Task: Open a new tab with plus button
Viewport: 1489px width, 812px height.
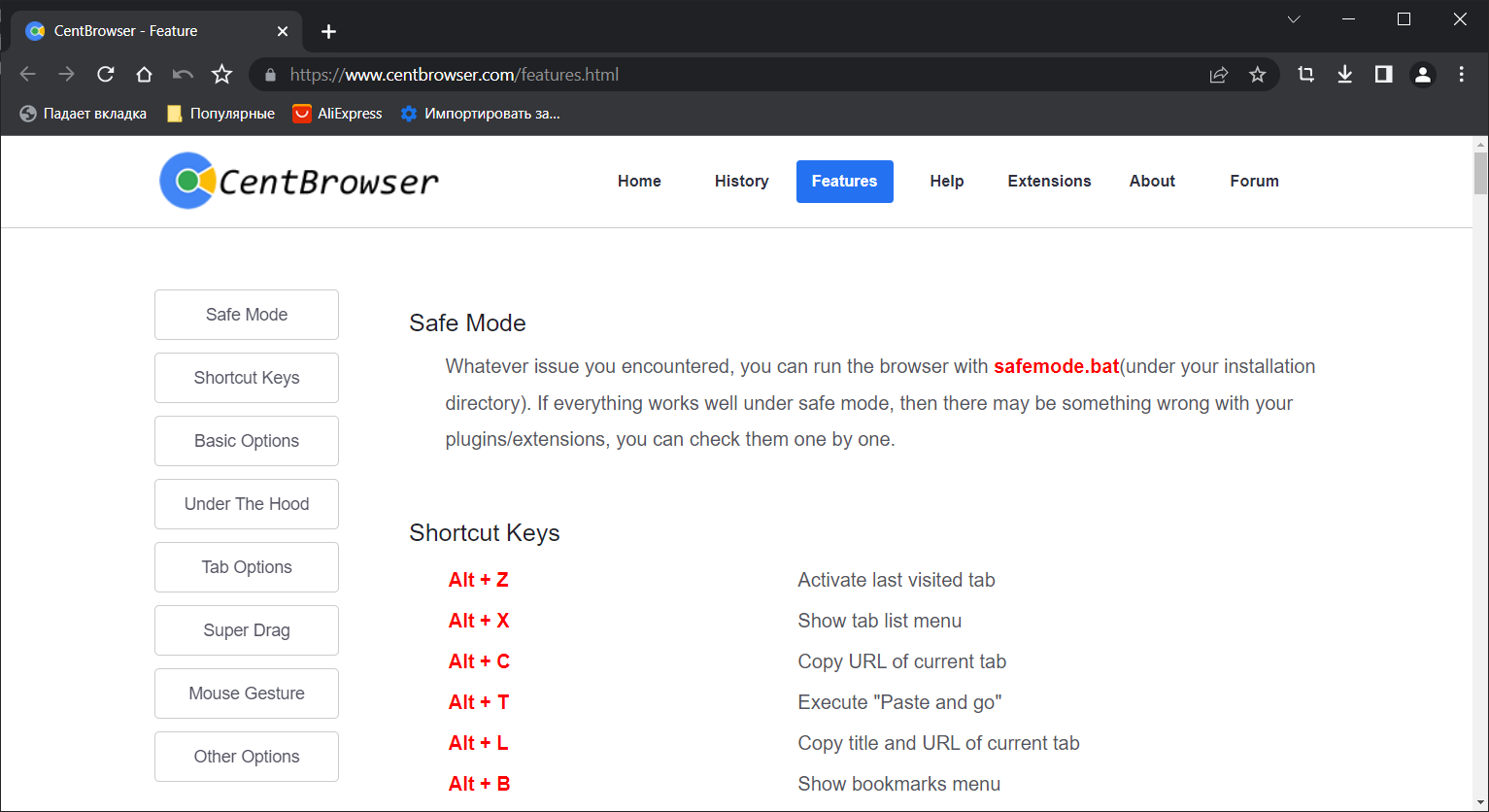Action: pos(328,31)
